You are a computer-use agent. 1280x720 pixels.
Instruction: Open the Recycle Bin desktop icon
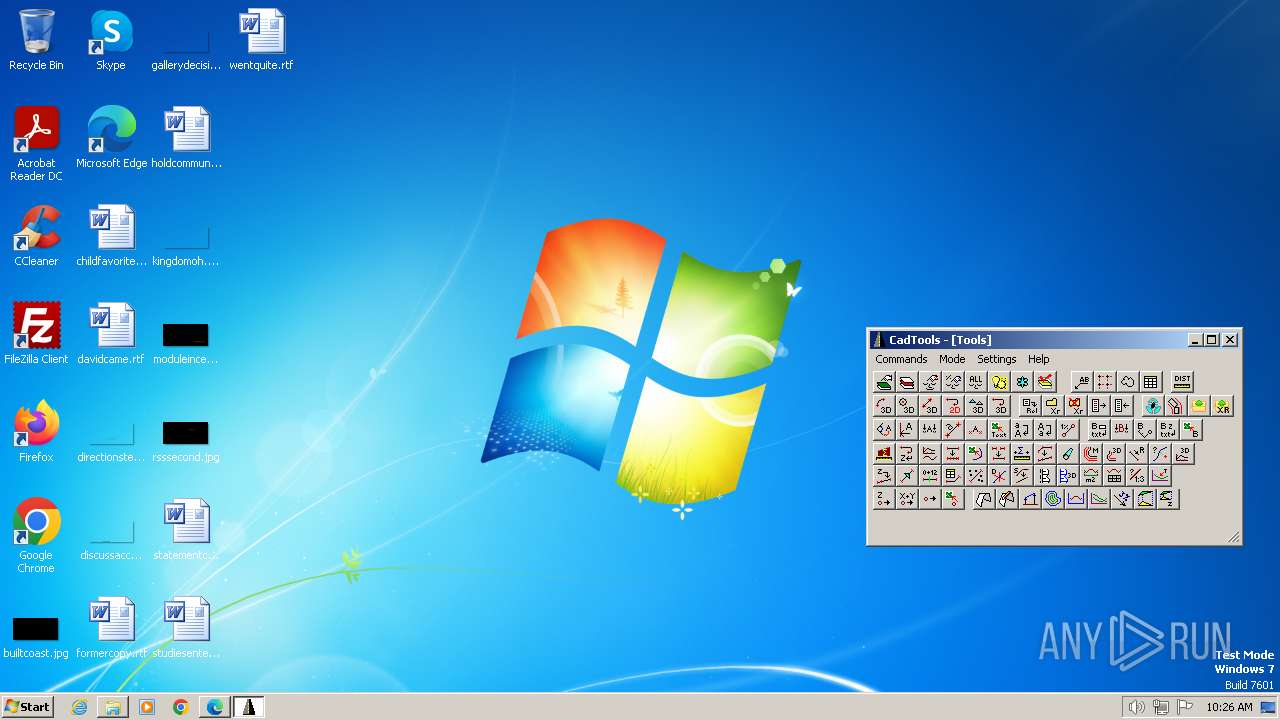pyautogui.click(x=36, y=40)
